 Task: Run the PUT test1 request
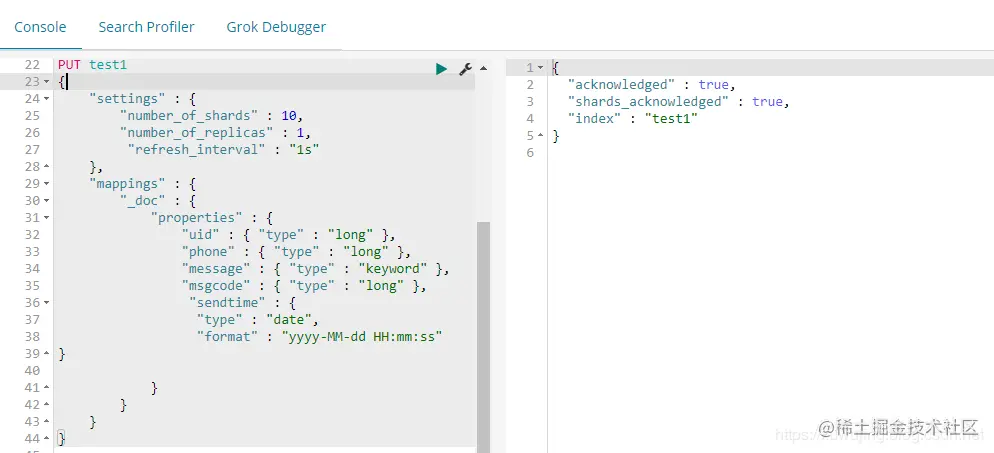(x=442, y=69)
